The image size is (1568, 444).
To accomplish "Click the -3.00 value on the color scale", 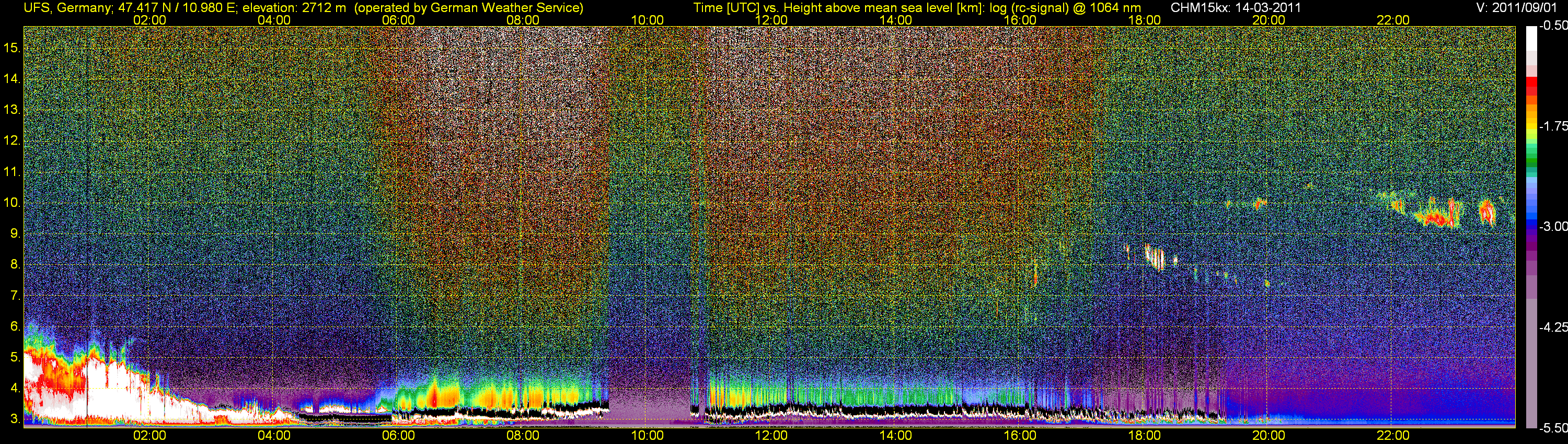I will click(1553, 226).
